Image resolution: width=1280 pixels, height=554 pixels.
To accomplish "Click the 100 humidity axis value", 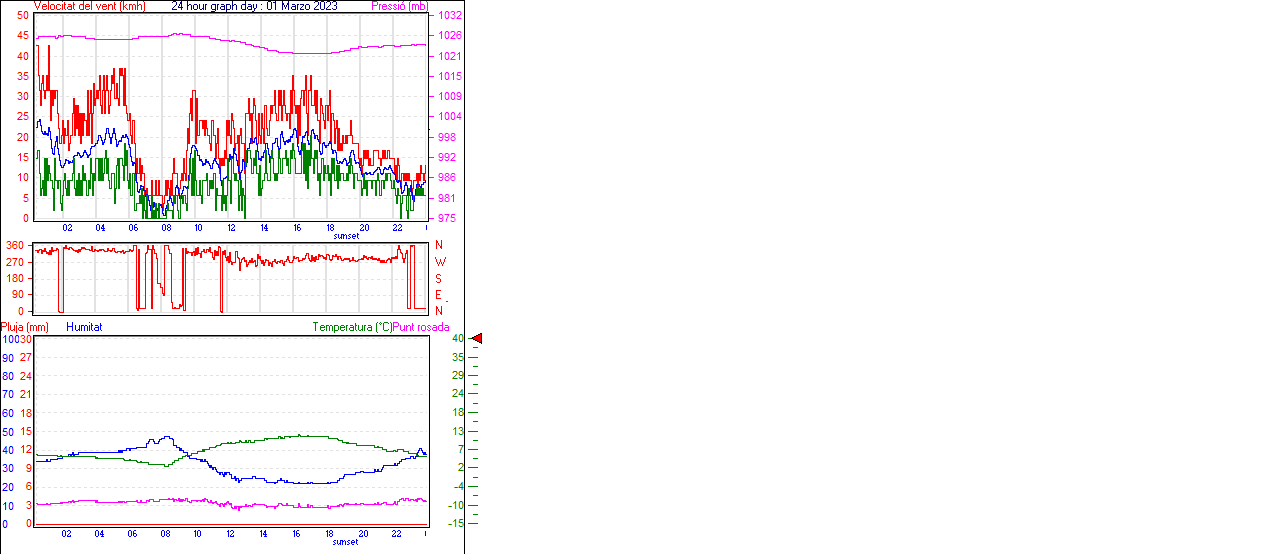I will pos(8,339).
